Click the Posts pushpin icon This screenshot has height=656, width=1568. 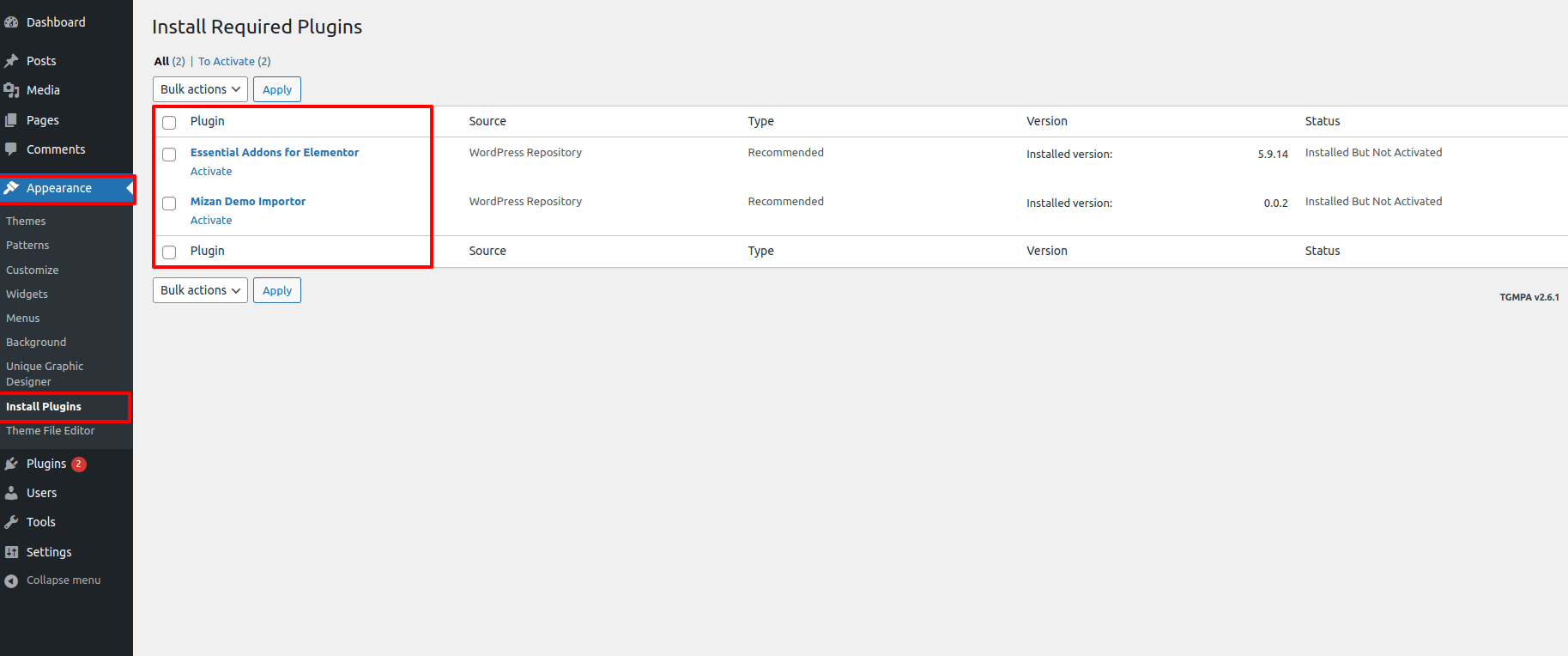coord(11,61)
